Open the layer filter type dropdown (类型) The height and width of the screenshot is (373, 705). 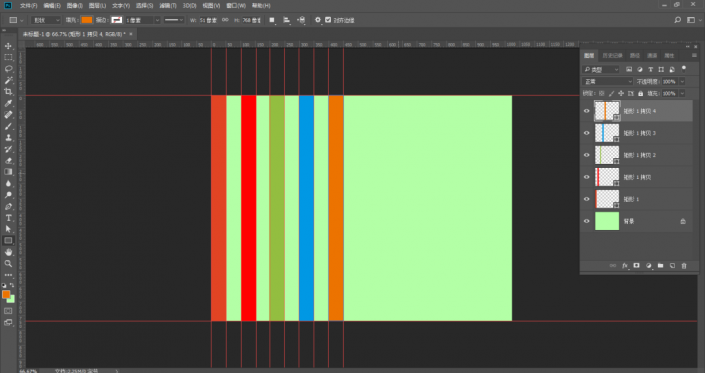point(601,70)
